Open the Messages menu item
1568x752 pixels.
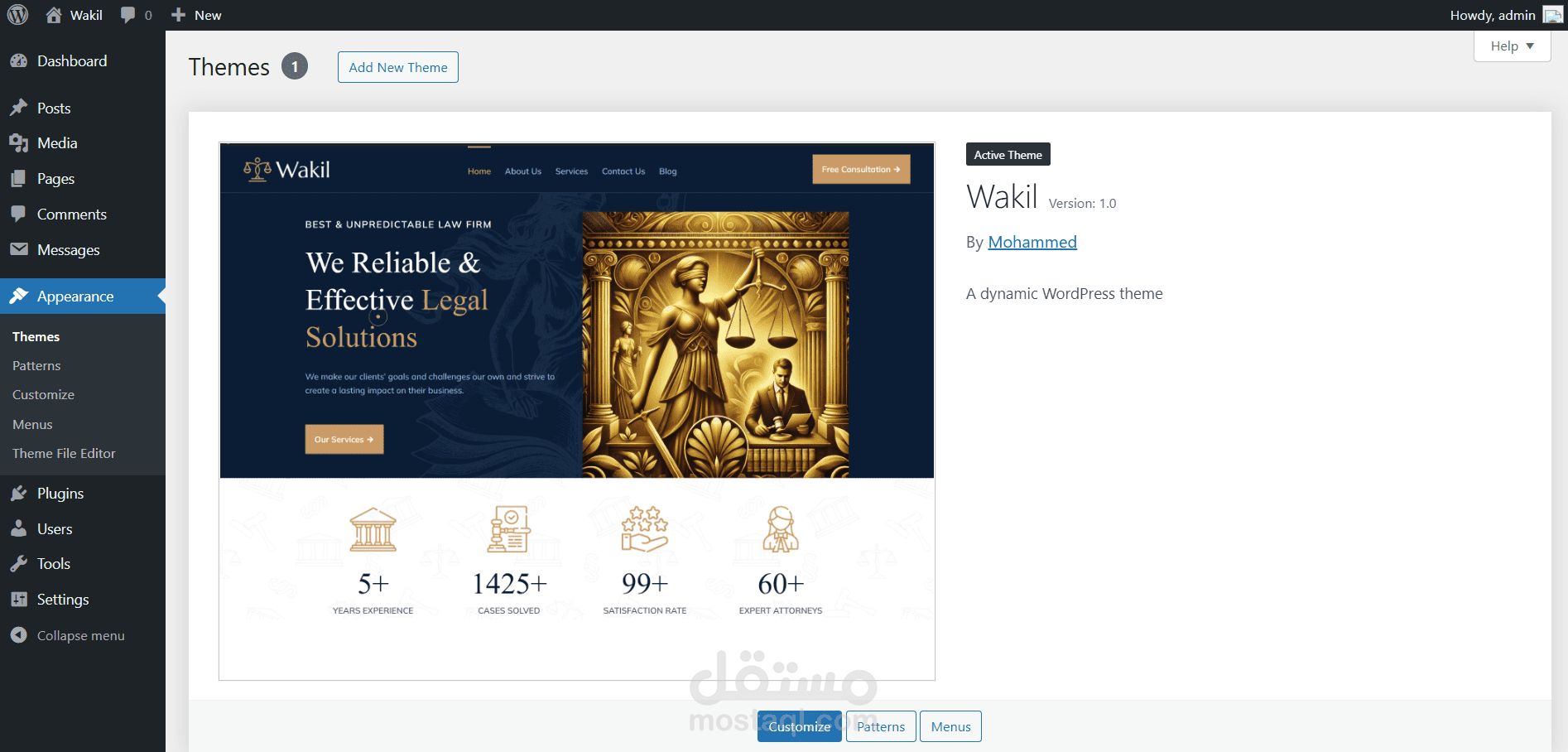[83, 250]
